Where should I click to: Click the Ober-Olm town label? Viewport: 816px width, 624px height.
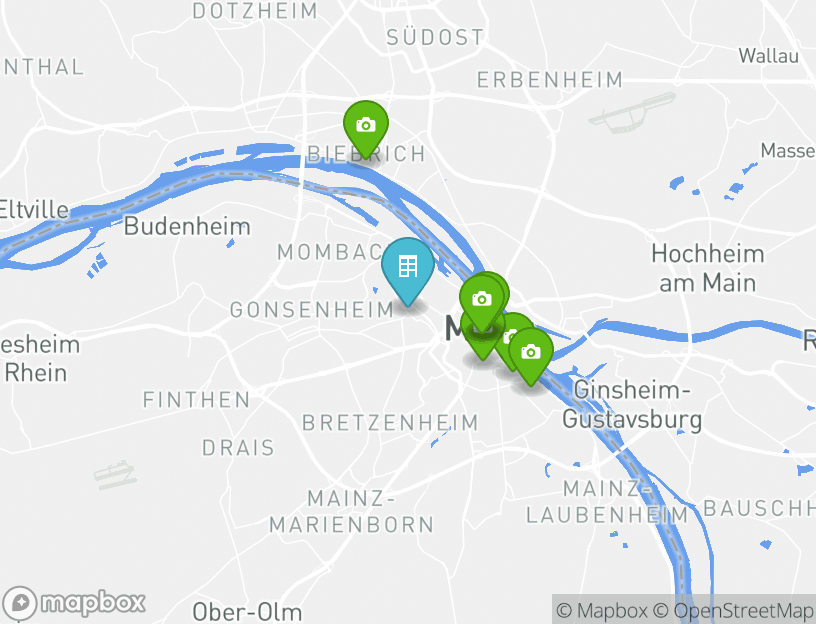coord(247,612)
